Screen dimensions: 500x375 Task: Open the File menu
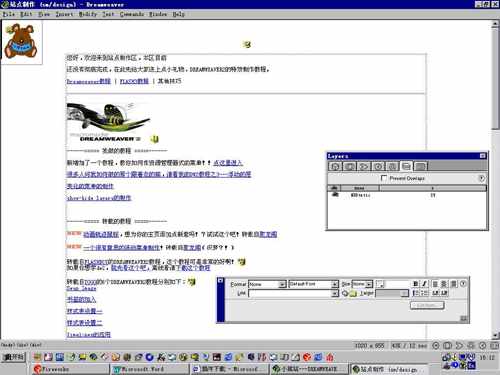[x=9, y=14]
